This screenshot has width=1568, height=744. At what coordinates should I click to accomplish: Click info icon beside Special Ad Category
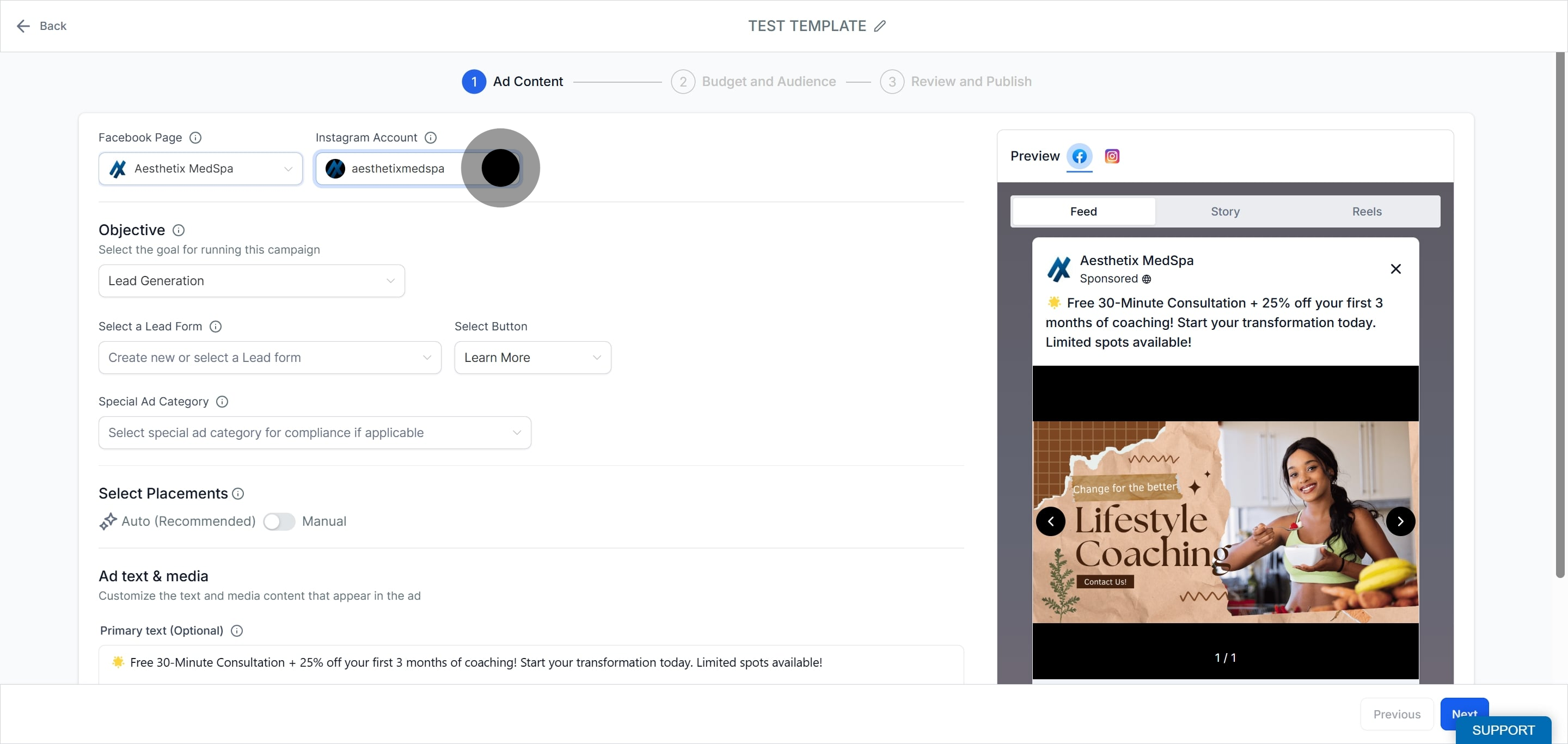222,402
